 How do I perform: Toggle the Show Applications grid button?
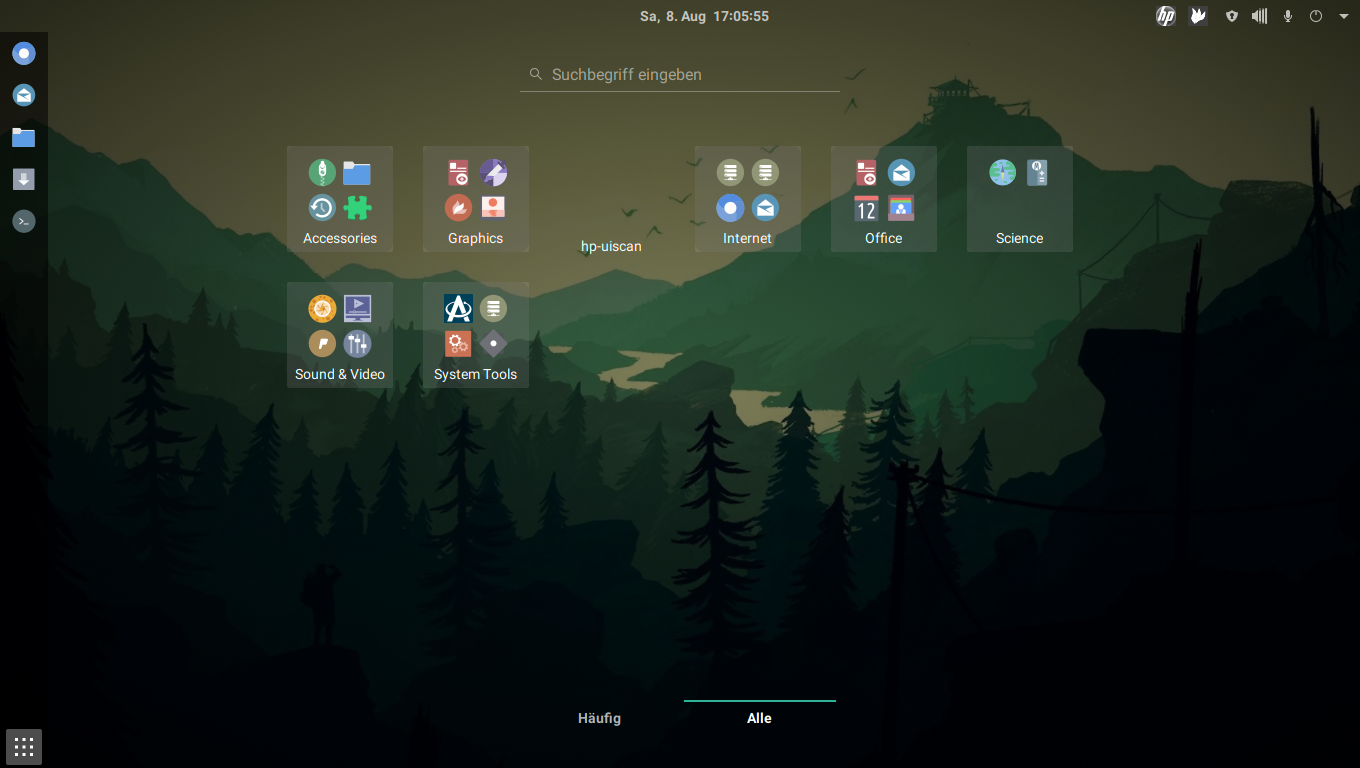click(x=24, y=746)
